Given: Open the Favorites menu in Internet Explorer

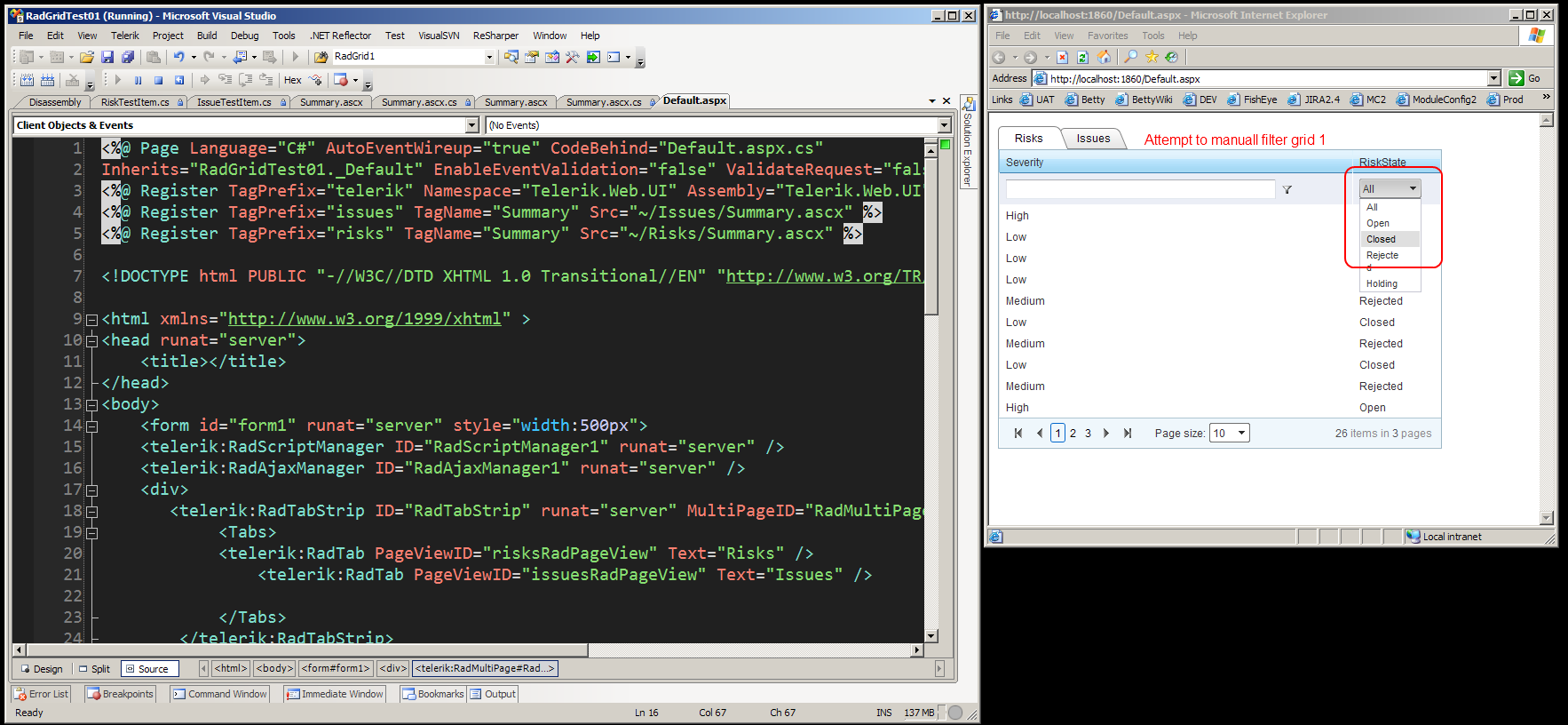Looking at the screenshot, I should [1107, 36].
